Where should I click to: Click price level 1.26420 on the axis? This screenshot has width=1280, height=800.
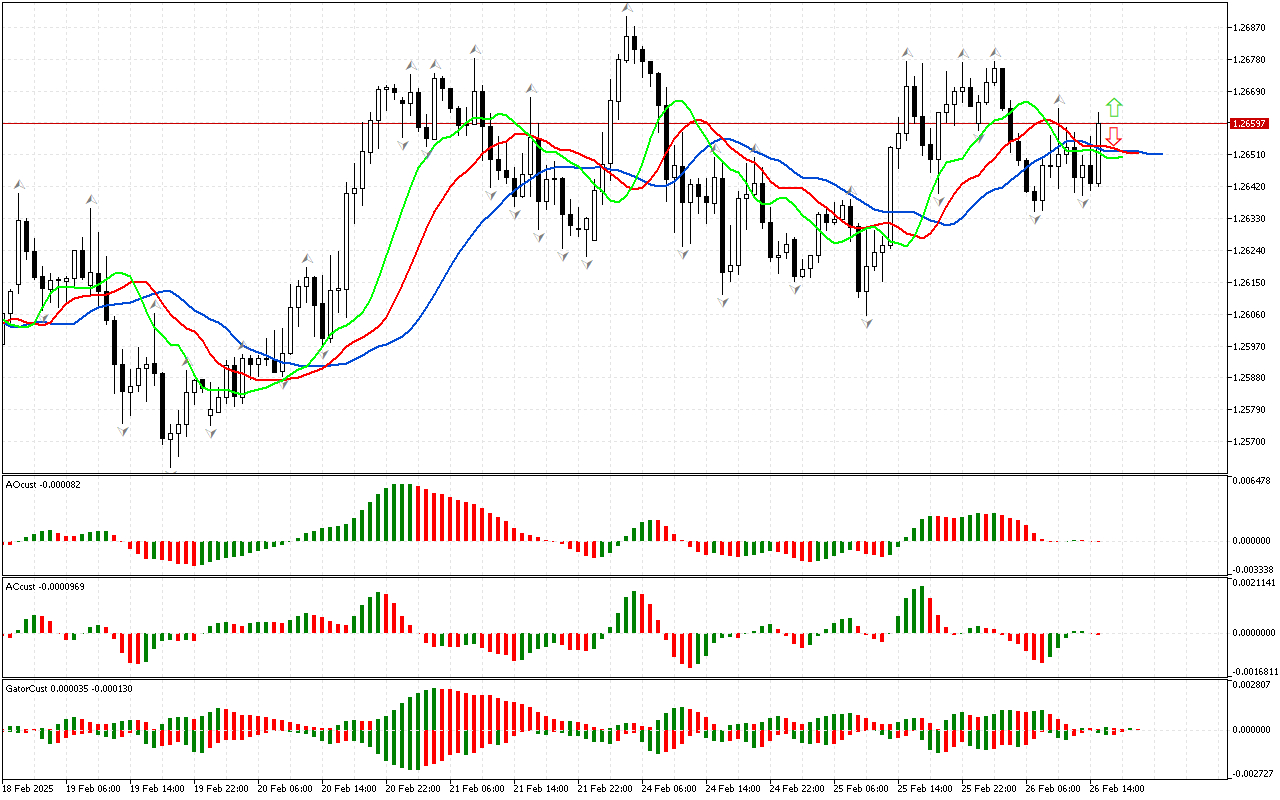[1251, 187]
